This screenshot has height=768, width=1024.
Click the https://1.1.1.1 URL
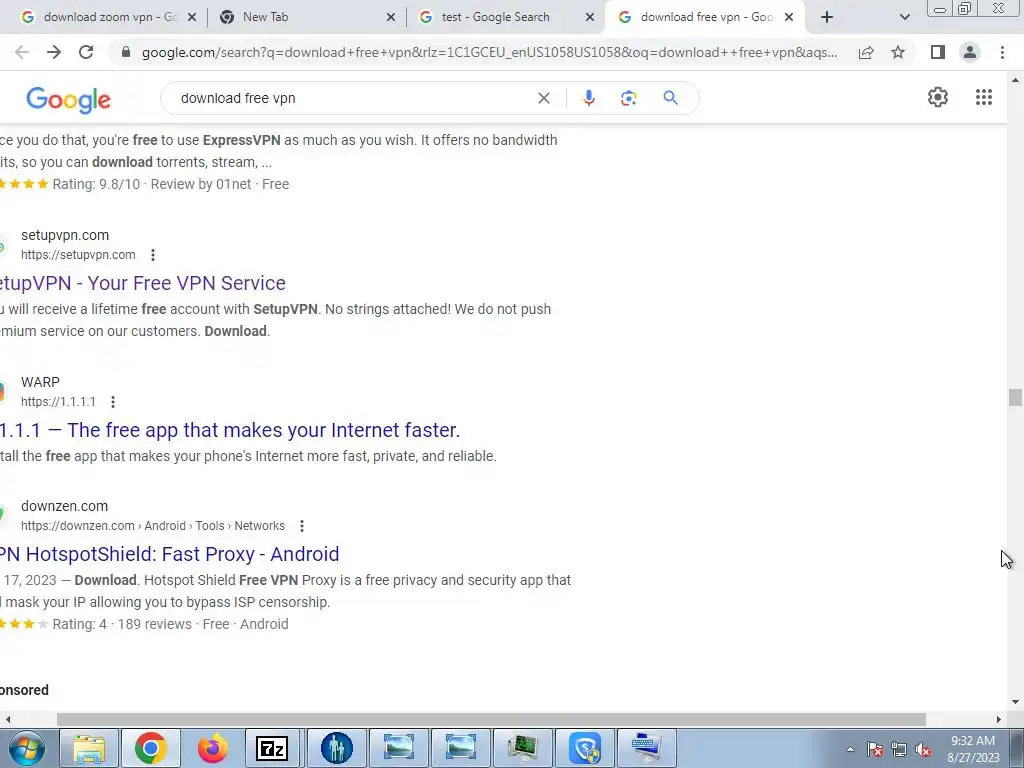[x=58, y=402]
